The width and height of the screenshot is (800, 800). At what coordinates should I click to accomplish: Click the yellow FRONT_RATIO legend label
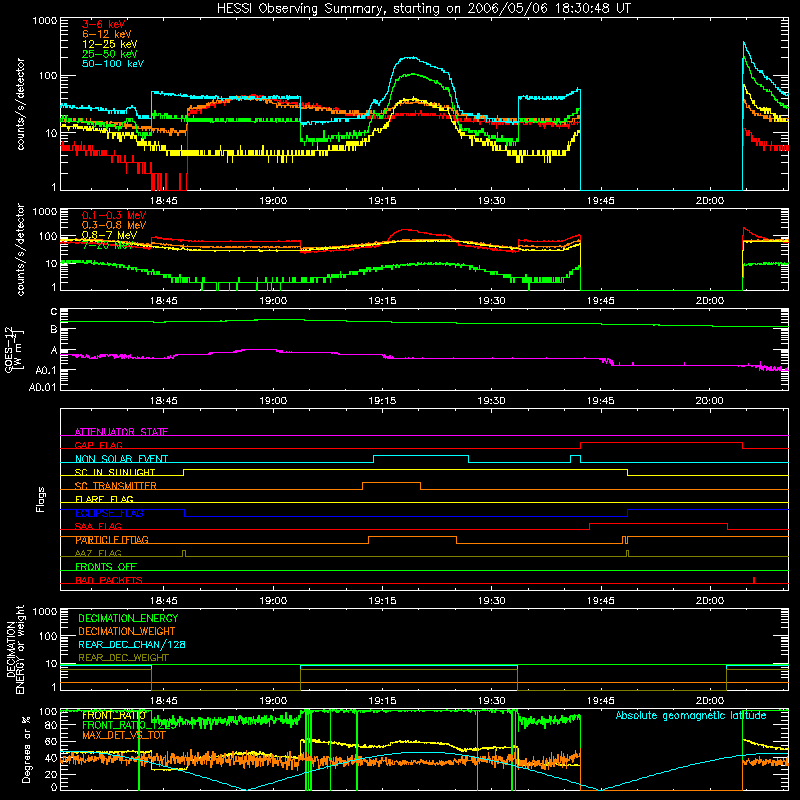[113, 715]
